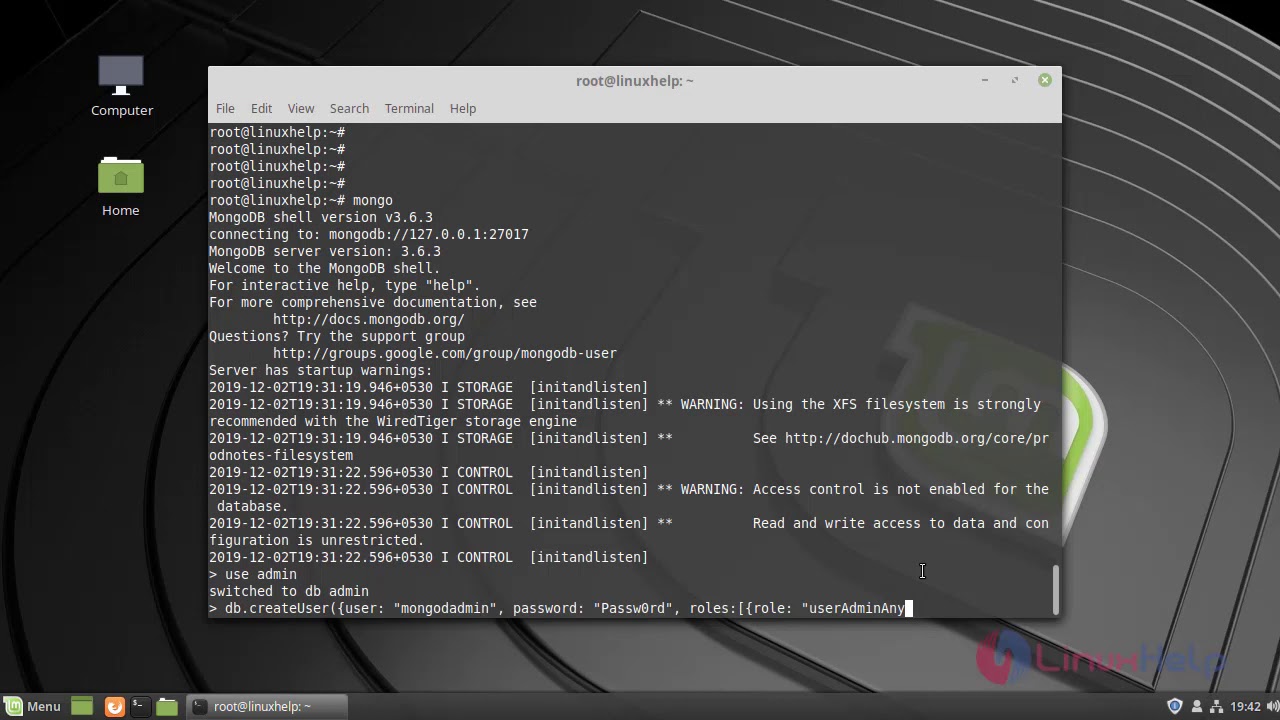Click 'Access control is not enabled' warning text
This screenshot has height=720, width=1280.
coord(865,489)
